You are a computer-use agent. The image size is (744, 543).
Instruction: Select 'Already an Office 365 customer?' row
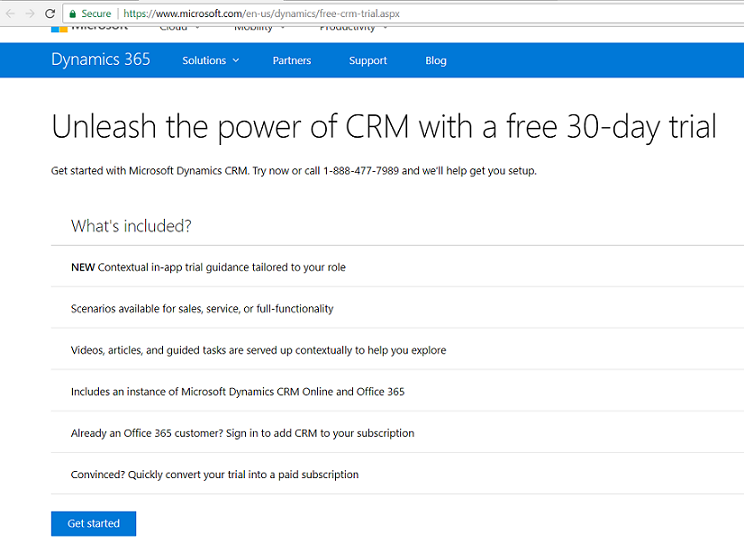click(x=397, y=432)
